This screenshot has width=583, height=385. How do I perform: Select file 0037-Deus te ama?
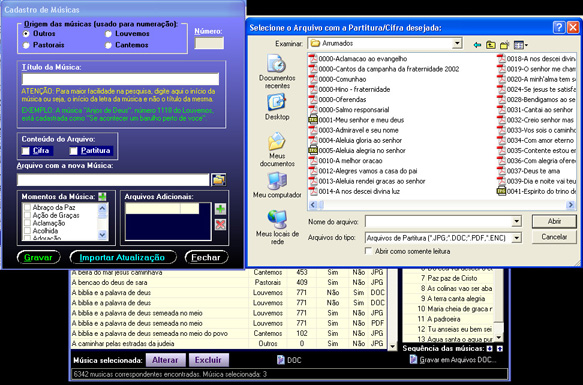tap(529, 171)
